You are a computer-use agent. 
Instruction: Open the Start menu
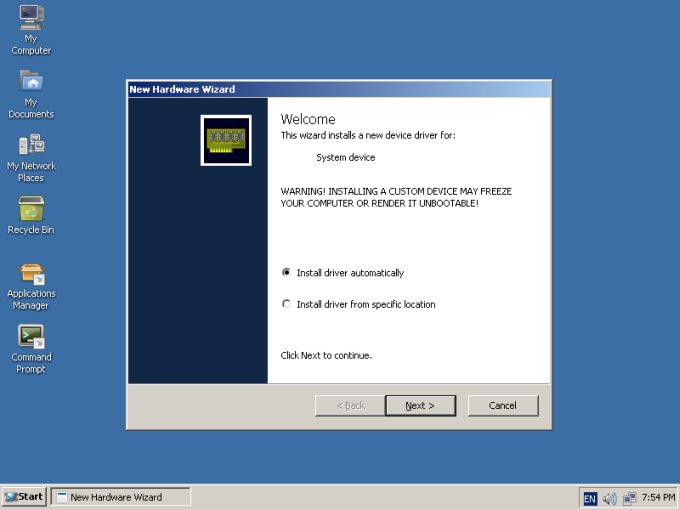tap(24, 497)
